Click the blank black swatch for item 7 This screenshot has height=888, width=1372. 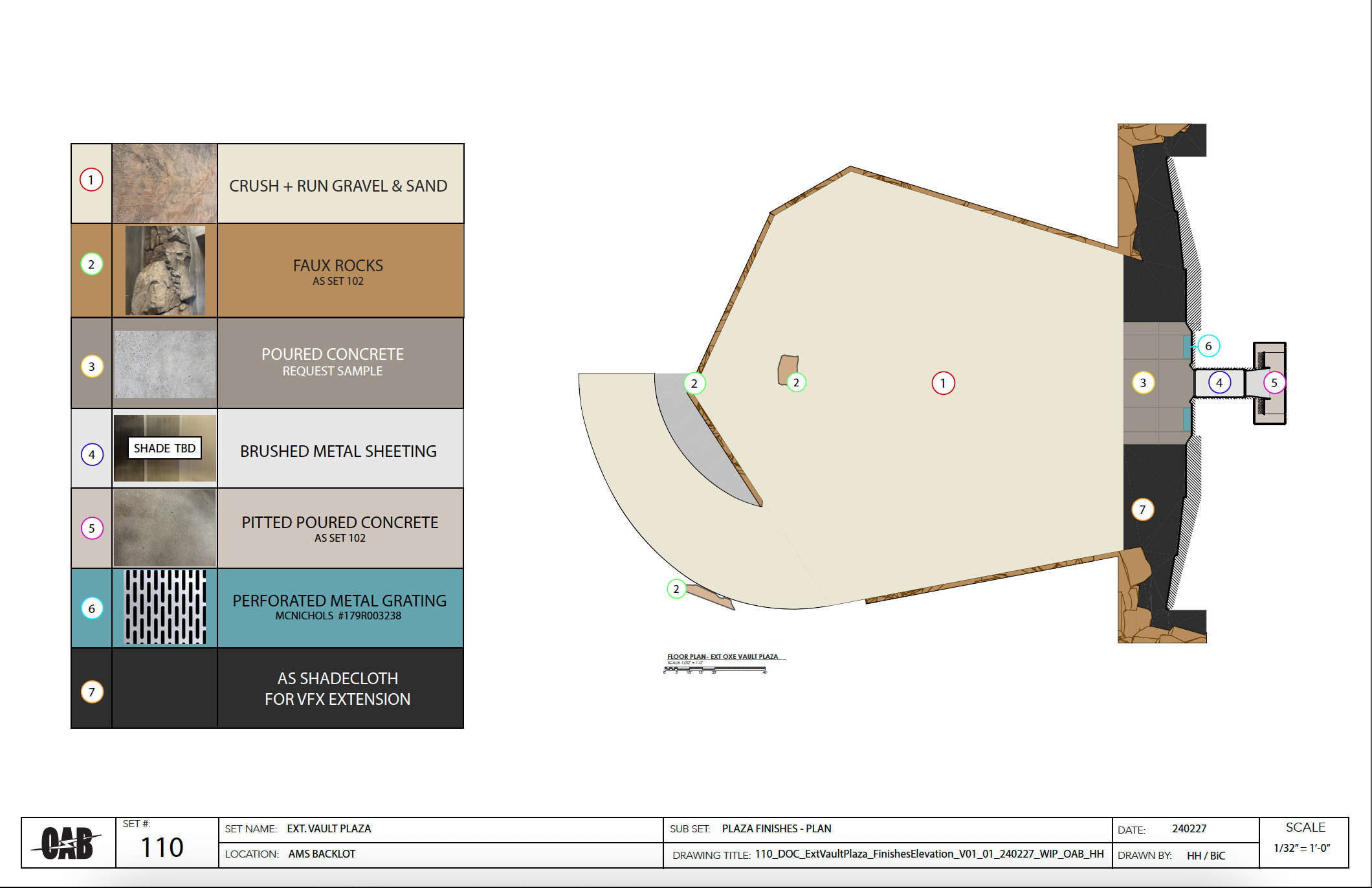[x=164, y=688]
